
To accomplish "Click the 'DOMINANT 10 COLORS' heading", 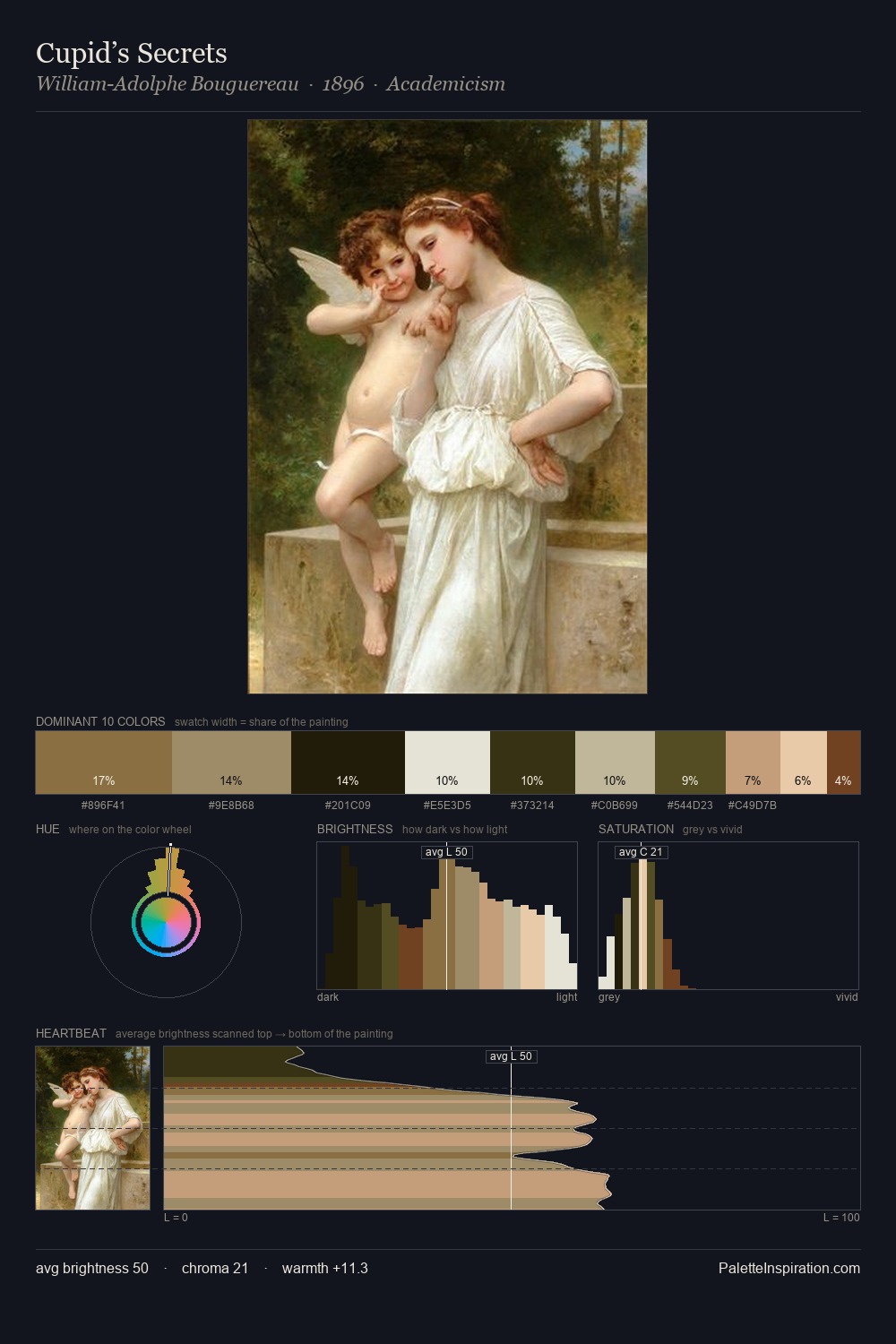I will point(100,721).
